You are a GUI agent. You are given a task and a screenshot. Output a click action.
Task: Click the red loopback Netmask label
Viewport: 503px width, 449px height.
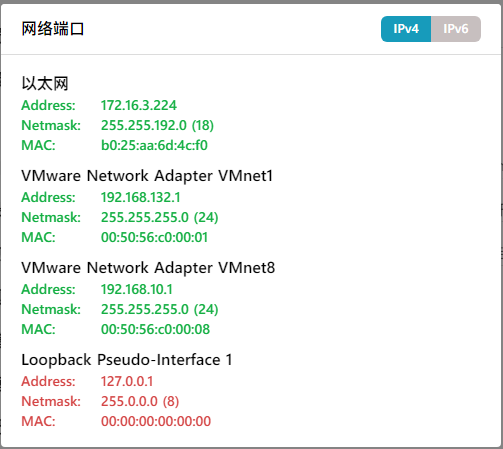coord(51,401)
